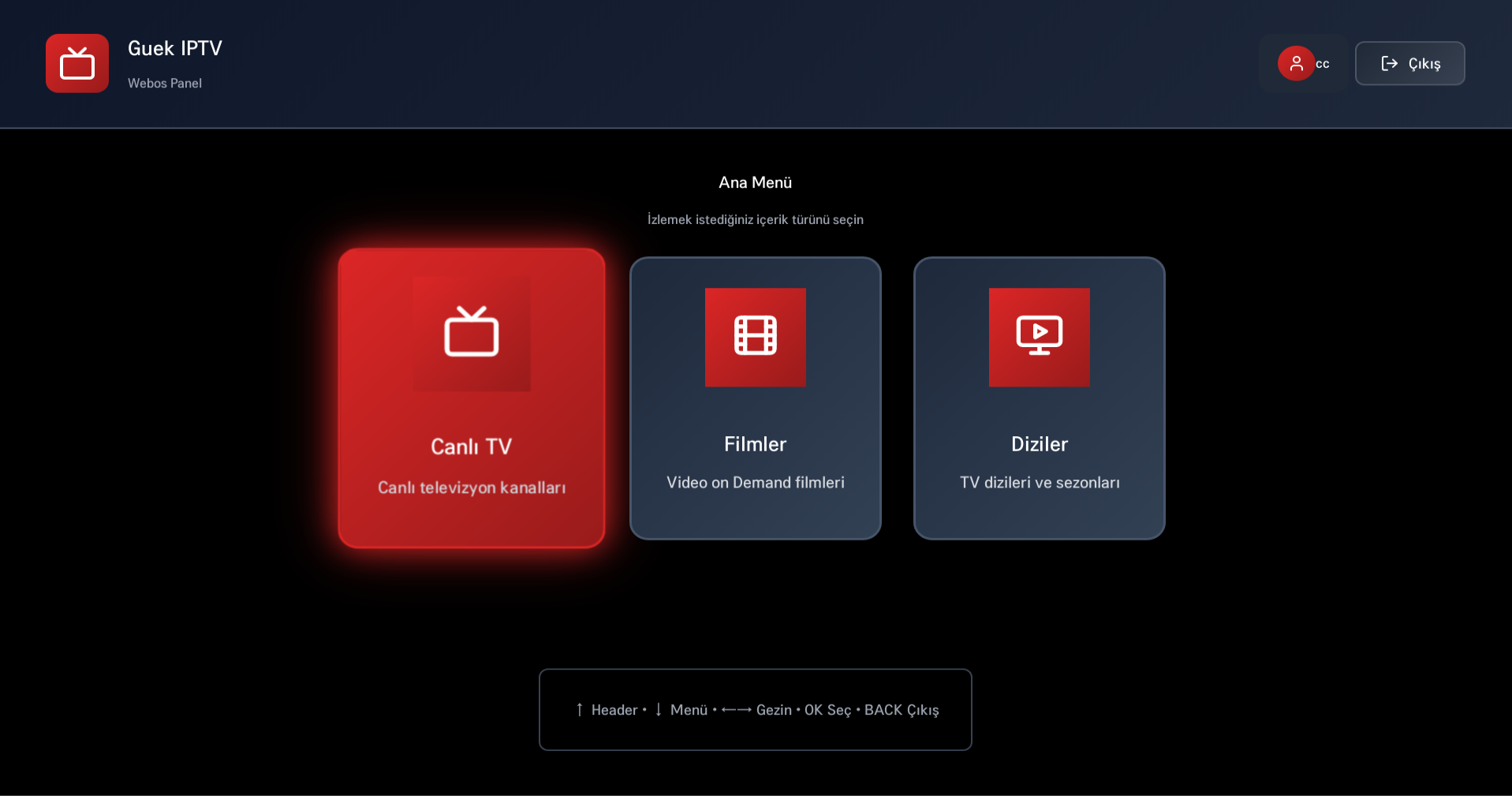
Task: Click the Video on Demand filmleri label
Action: 755,482
